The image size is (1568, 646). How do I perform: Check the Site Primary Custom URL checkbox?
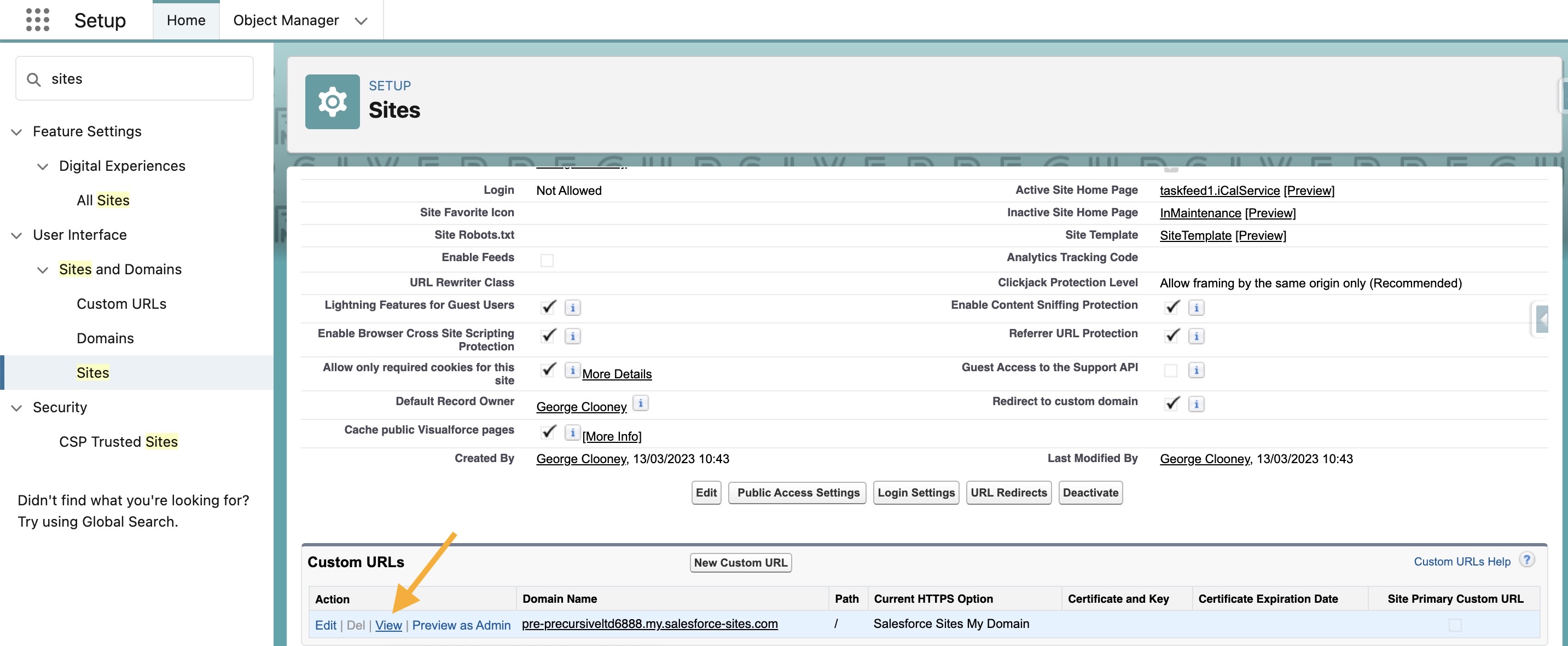point(1456,624)
